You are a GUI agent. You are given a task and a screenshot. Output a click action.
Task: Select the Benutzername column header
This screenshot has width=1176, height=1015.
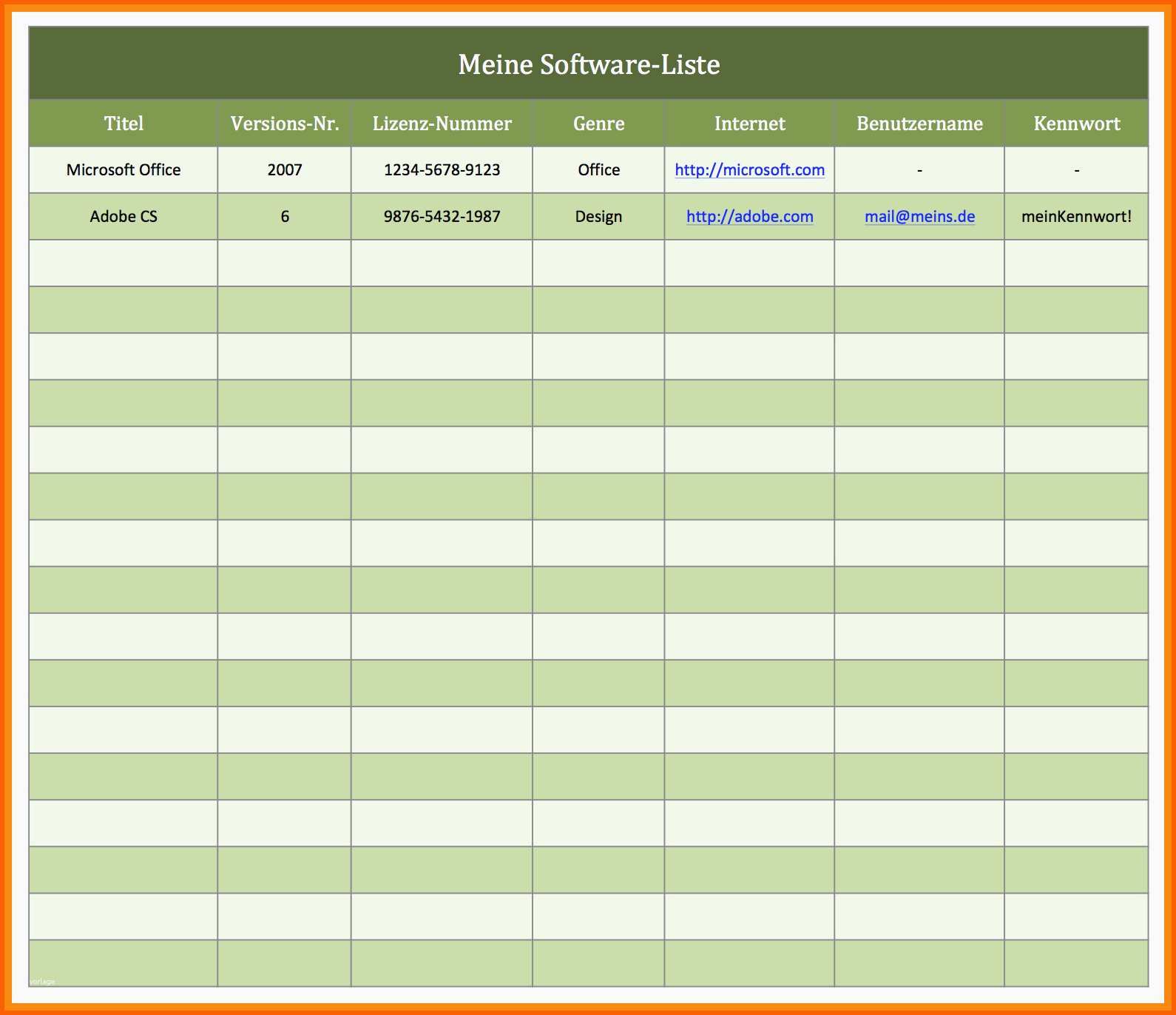tap(919, 124)
